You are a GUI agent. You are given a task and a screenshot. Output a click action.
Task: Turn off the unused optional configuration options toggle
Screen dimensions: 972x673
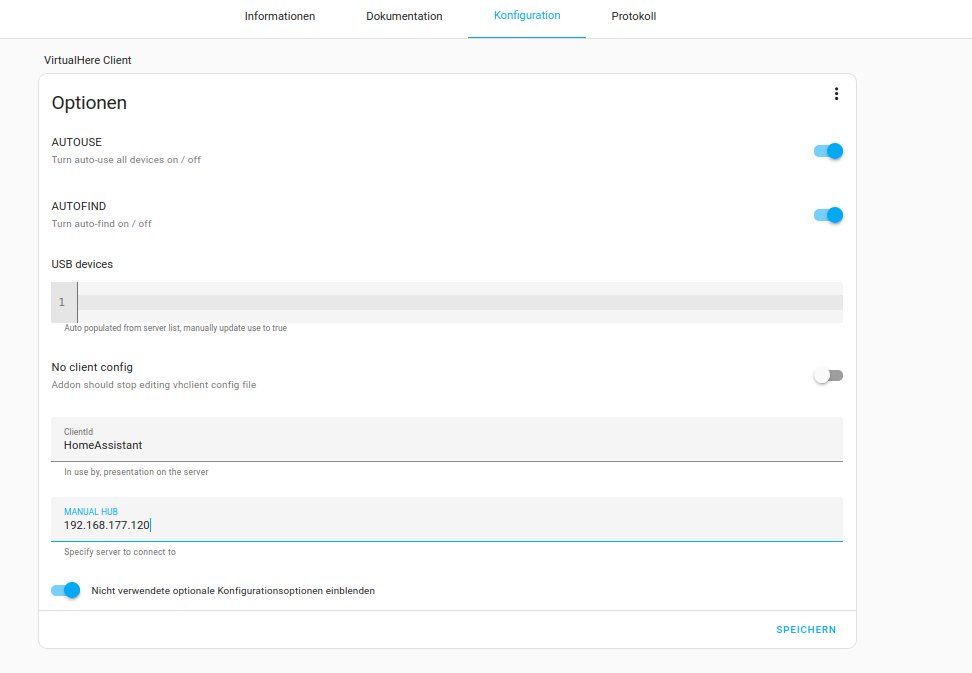66,591
